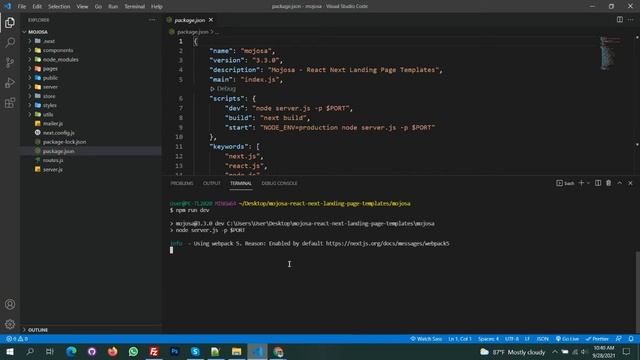Click Ln 1, Col 1 status entry
Image resolution: width=640 pixels, height=360 pixels.
tap(460, 339)
